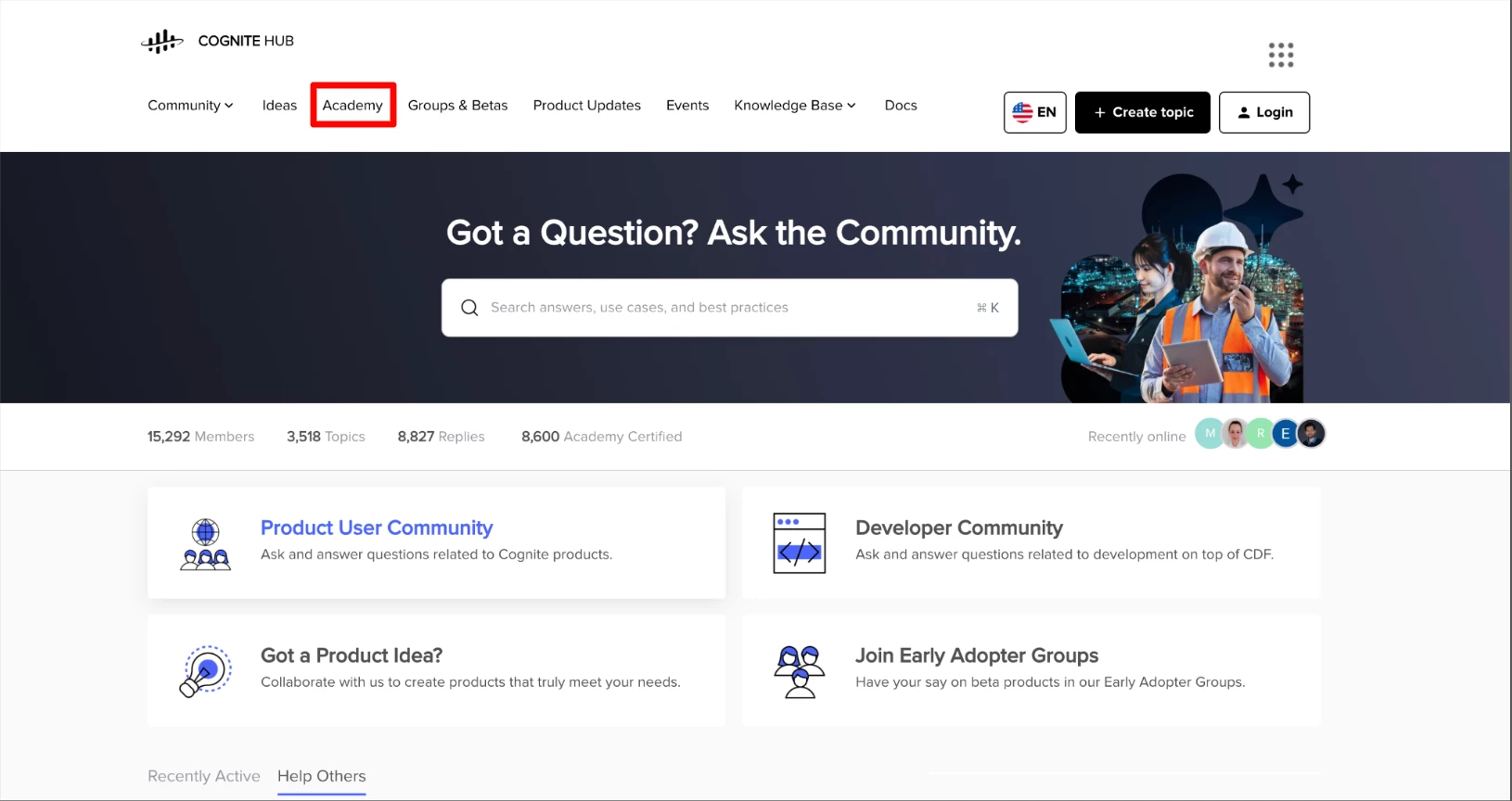Select the Help Others tab
1512x801 pixels.
(322, 776)
